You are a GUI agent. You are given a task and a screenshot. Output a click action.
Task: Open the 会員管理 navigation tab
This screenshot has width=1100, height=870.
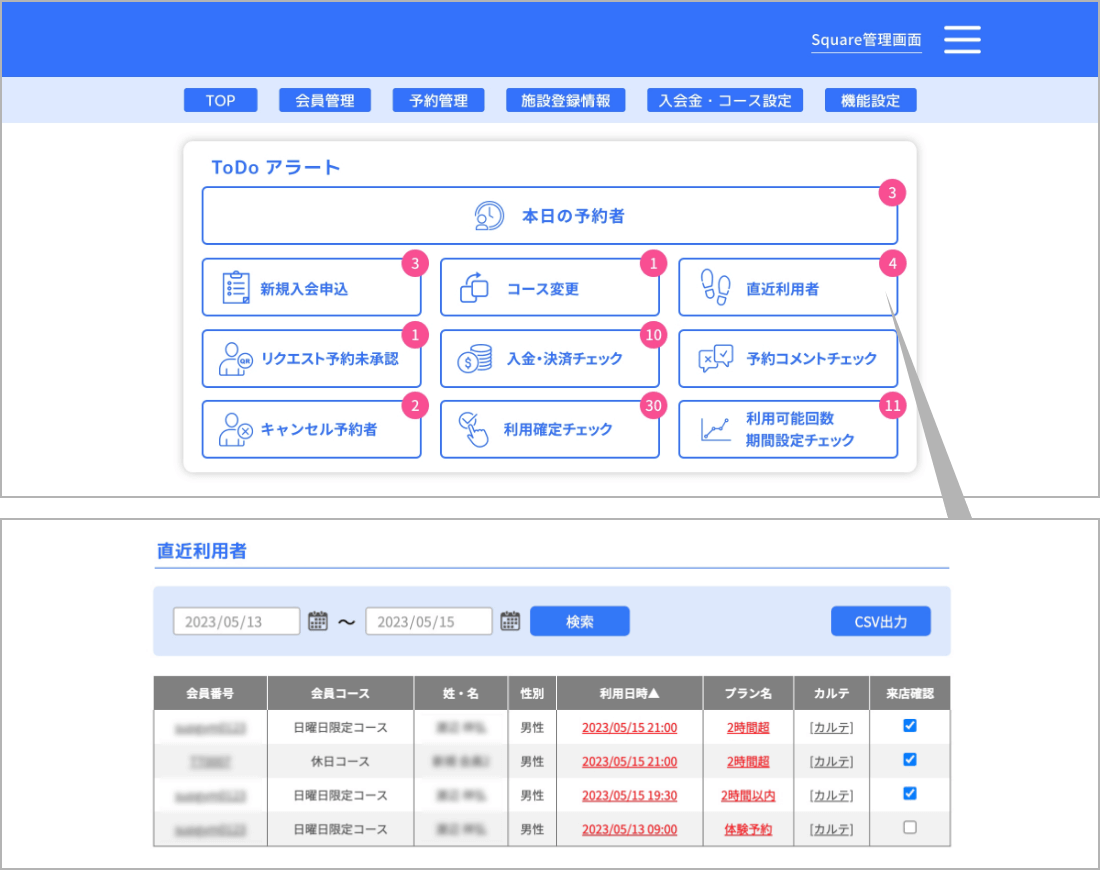[x=325, y=100]
